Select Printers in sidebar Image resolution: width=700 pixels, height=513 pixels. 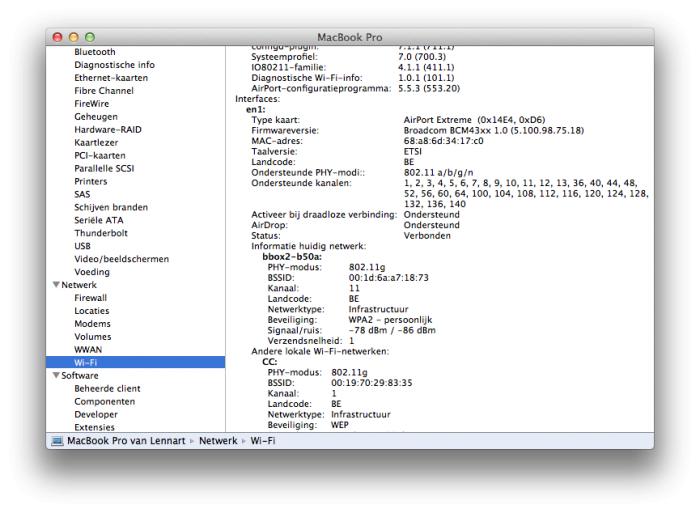[x=91, y=181]
